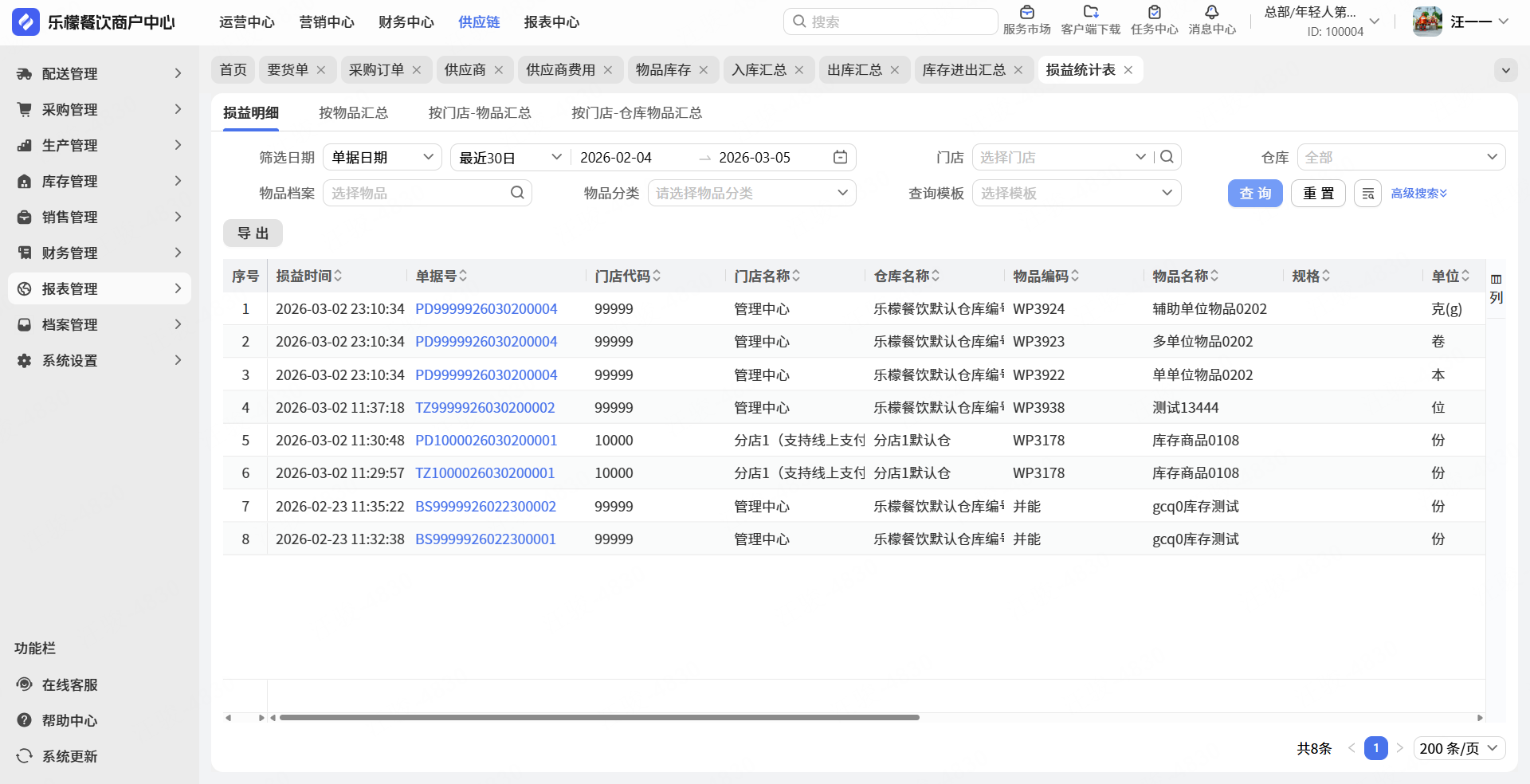Open document link PD1000026030200001
The height and width of the screenshot is (784, 1530).
coord(486,441)
